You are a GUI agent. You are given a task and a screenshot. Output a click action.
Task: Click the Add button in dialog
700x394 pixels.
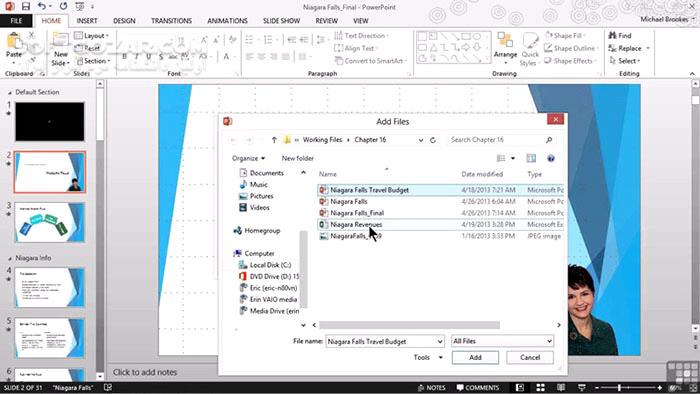click(475, 357)
